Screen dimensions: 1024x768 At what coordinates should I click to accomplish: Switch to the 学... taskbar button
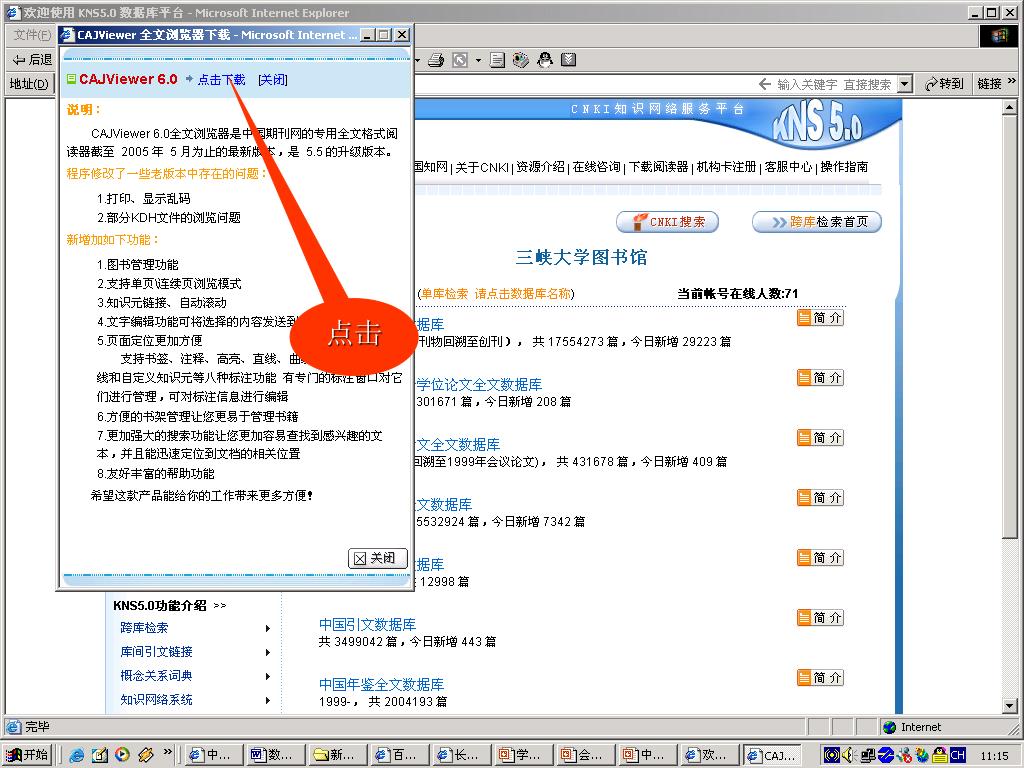(523, 756)
